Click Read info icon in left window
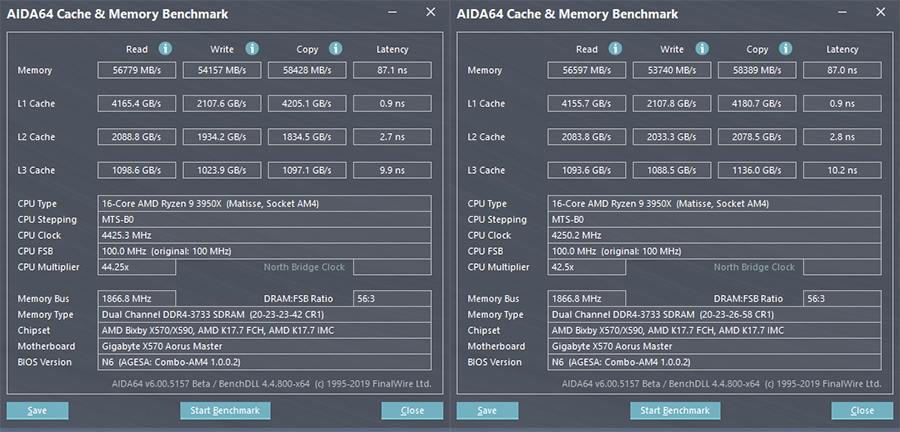Image resolution: width=900 pixels, height=432 pixels. [x=165, y=49]
